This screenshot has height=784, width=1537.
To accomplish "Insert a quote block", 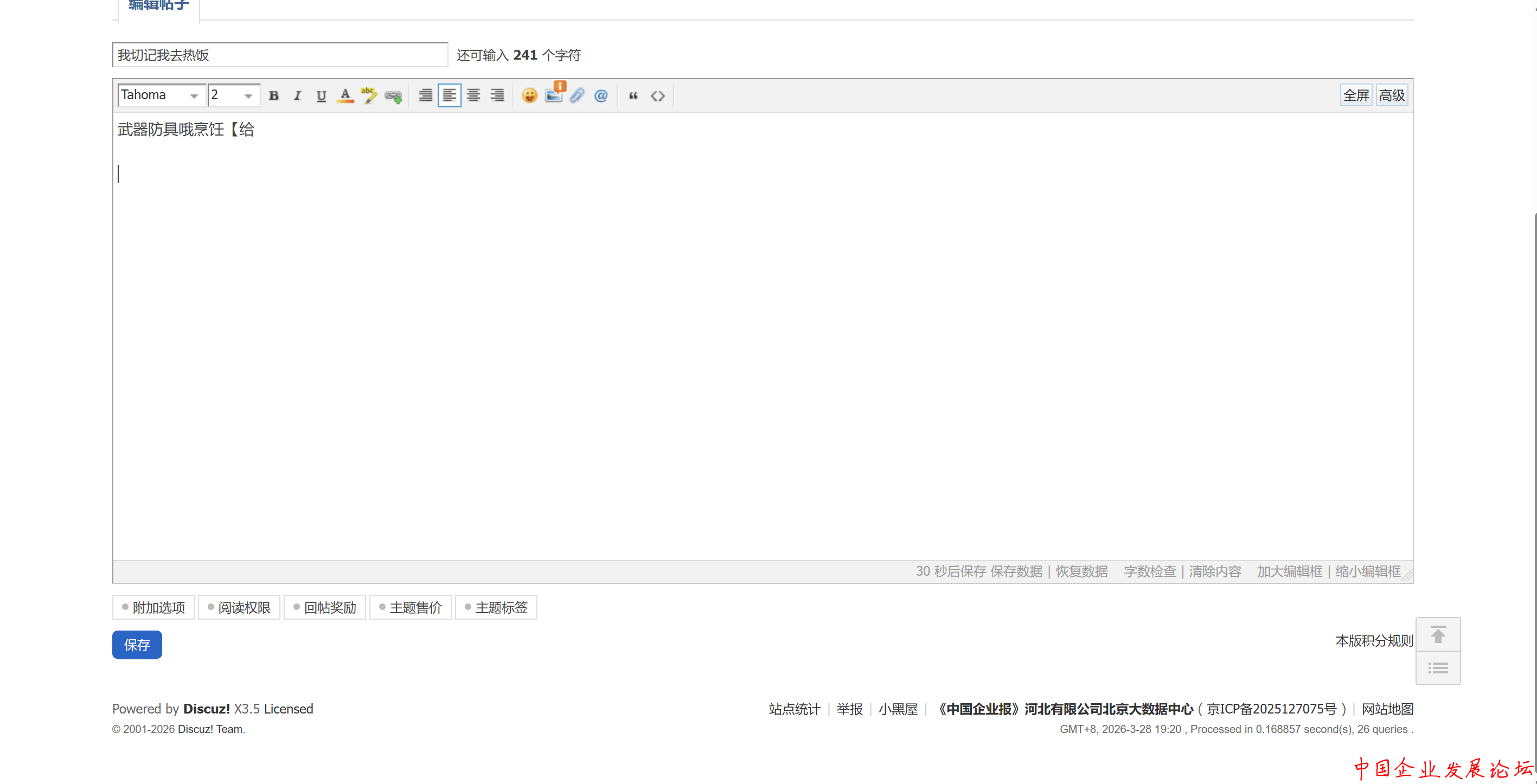I will click(632, 95).
